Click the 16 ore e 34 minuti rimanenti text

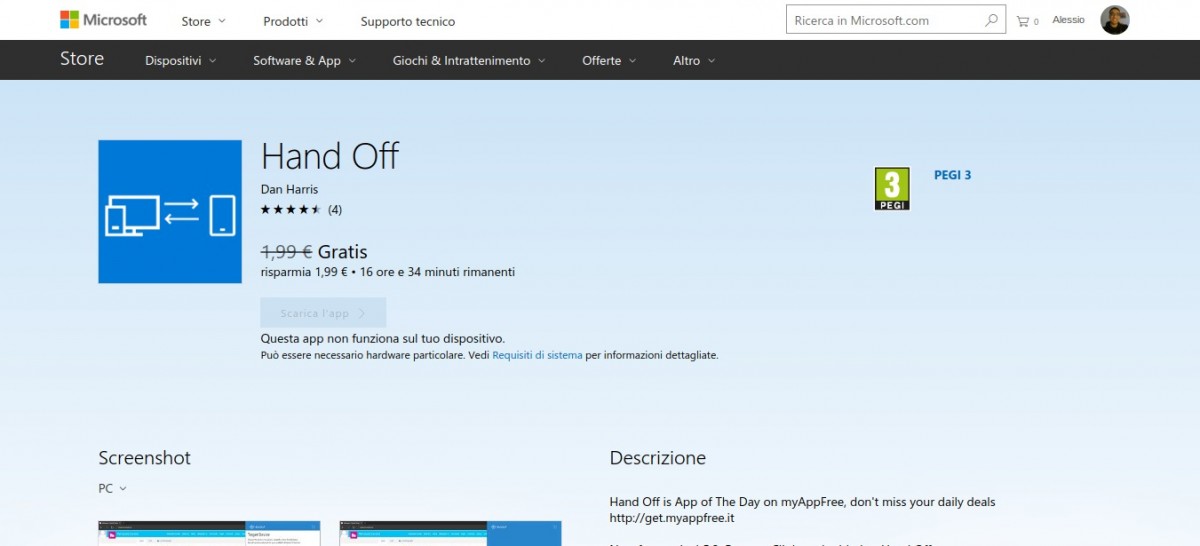(x=437, y=272)
